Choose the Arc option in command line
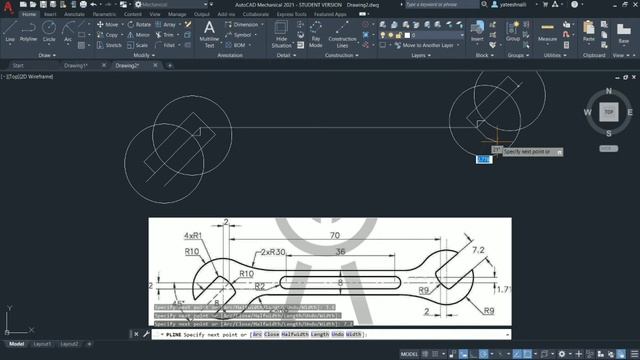Viewport: 640px width, 360px height. pyautogui.click(x=257, y=334)
